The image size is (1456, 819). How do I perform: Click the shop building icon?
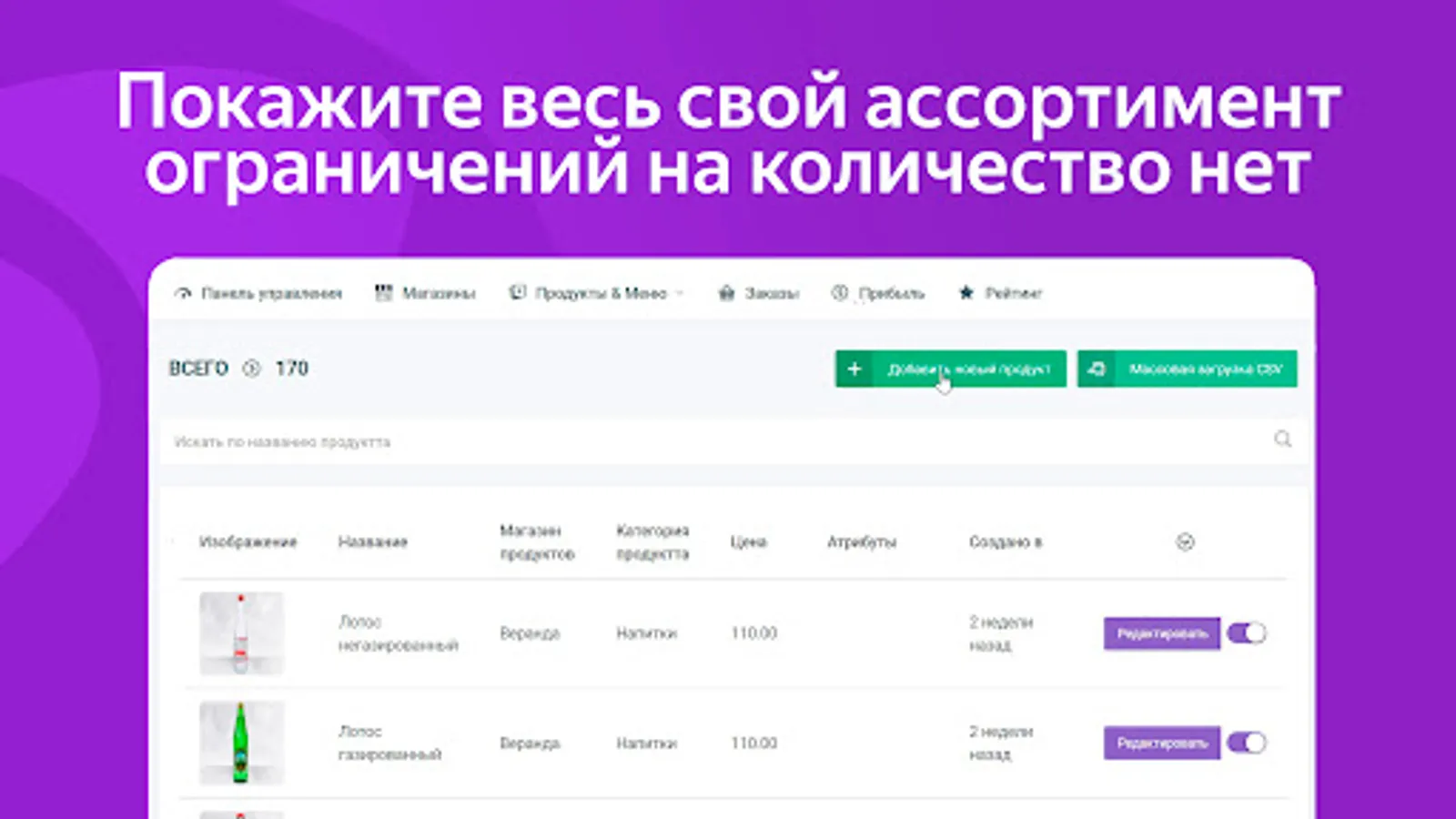pos(383,292)
